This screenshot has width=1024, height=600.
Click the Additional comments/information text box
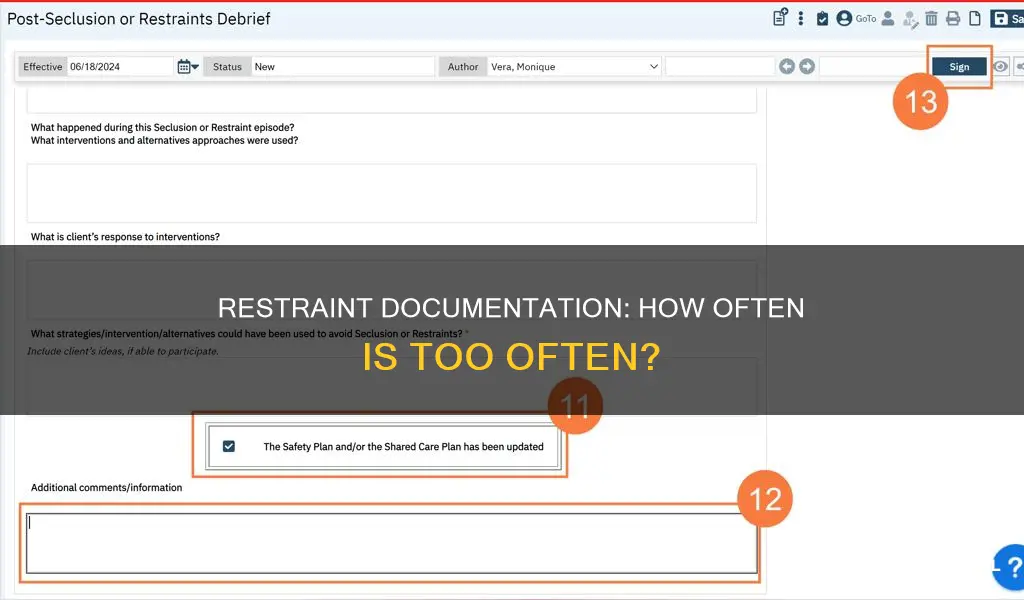[x=391, y=543]
